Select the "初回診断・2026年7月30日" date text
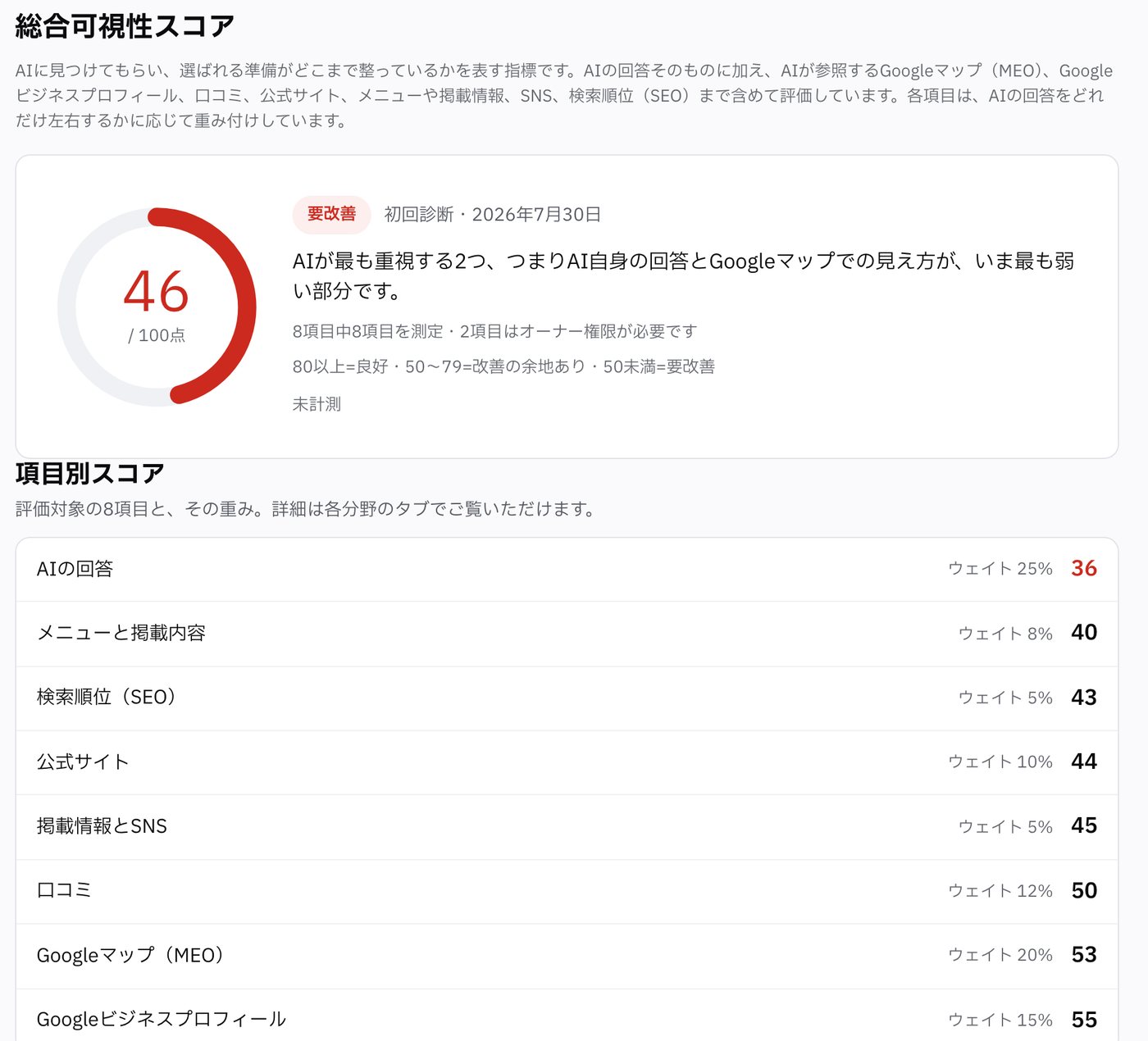The height and width of the screenshot is (1041, 1148). point(493,214)
